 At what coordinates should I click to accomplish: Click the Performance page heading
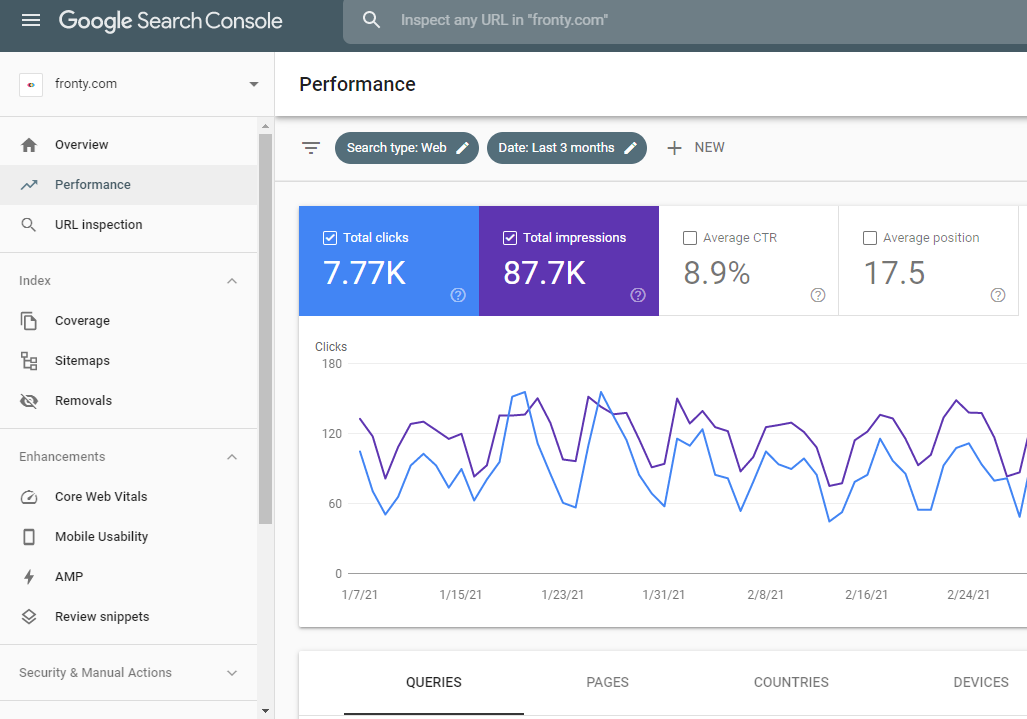(357, 84)
